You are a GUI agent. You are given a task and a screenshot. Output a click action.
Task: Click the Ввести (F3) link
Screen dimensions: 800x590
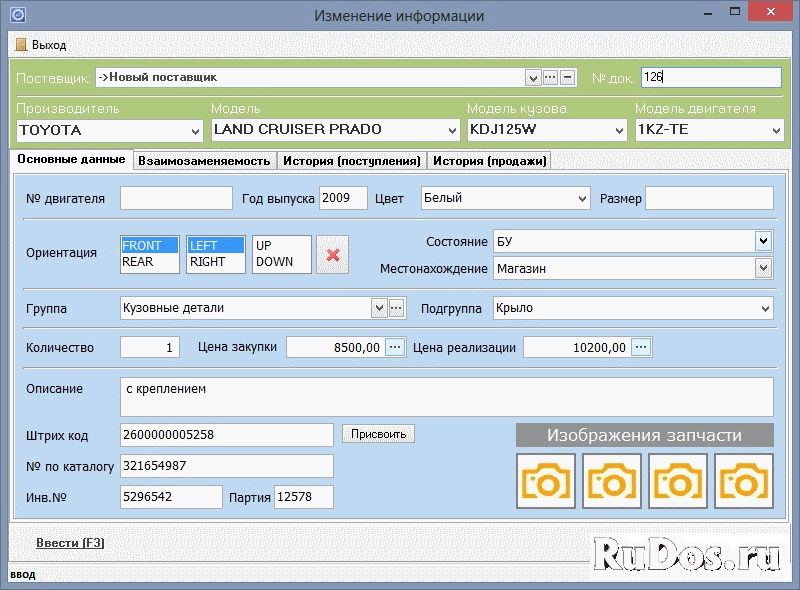pyautogui.click(x=70, y=543)
